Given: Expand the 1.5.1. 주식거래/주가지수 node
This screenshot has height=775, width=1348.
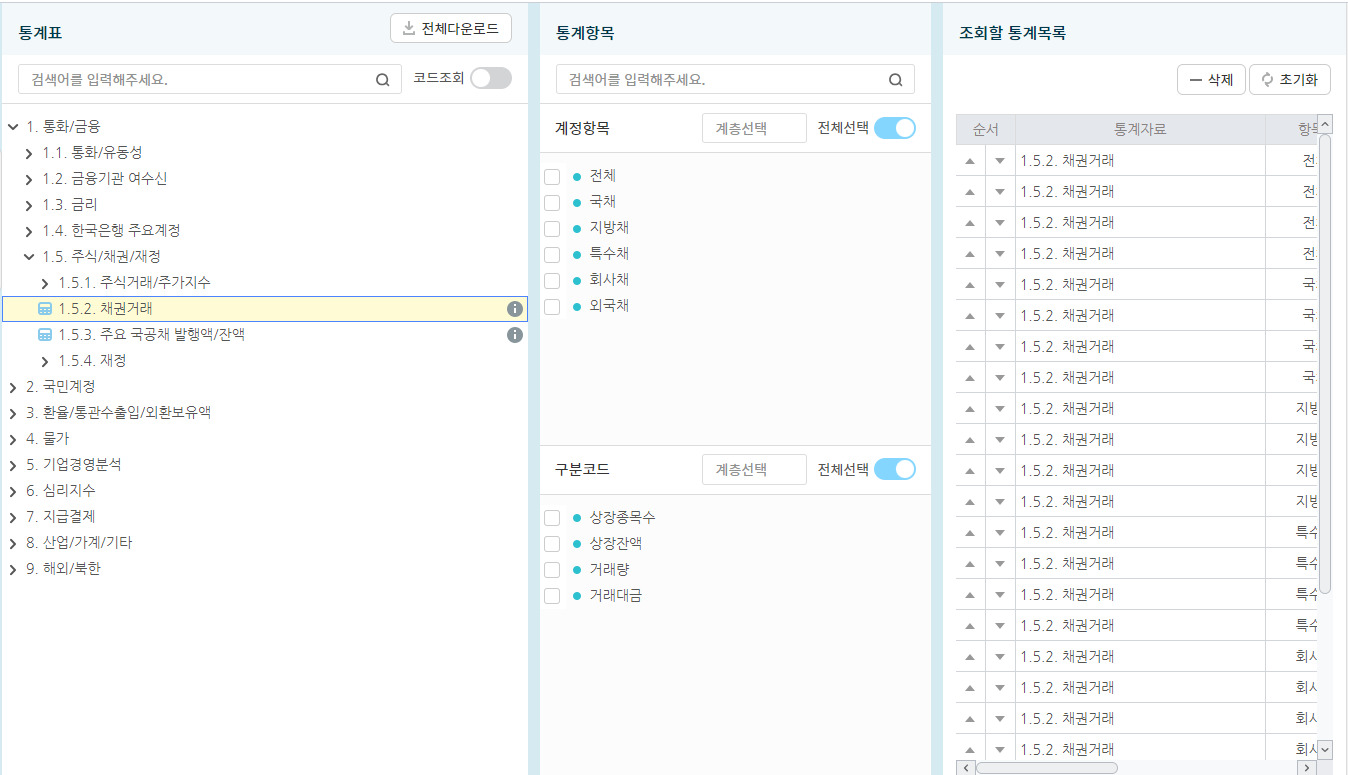Looking at the screenshot, I should 45,283.
